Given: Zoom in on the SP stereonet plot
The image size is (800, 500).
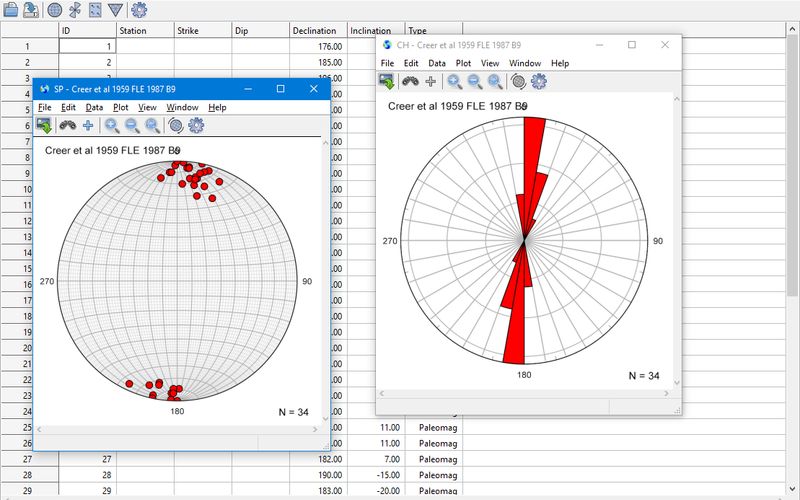Looking at the screenshot, I should (112, 125).
